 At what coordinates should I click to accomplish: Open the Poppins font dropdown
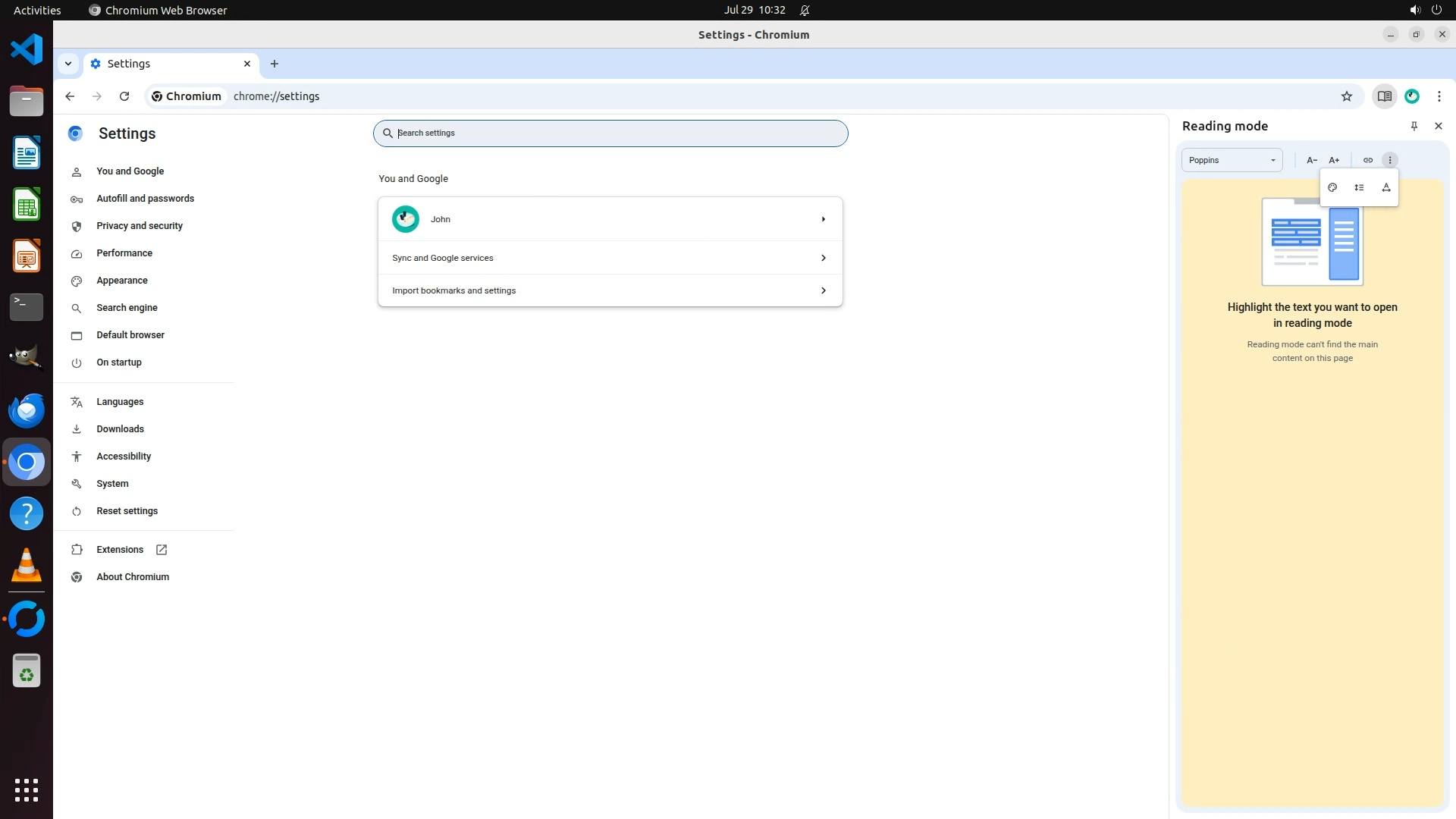click(x=1232, y=160)
